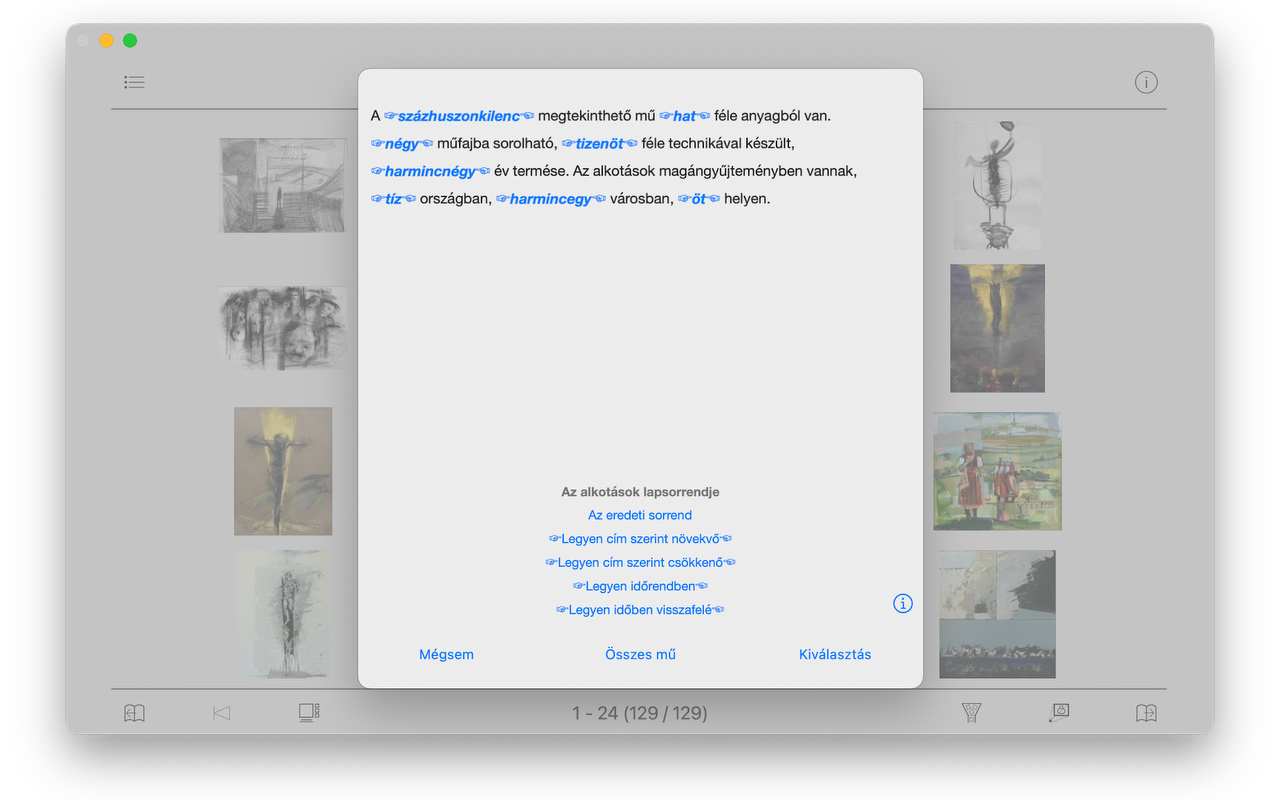Viewport: 1280px width, 800px height.
Task: Click the 'öt' places link
Action: tap(699, 199)
